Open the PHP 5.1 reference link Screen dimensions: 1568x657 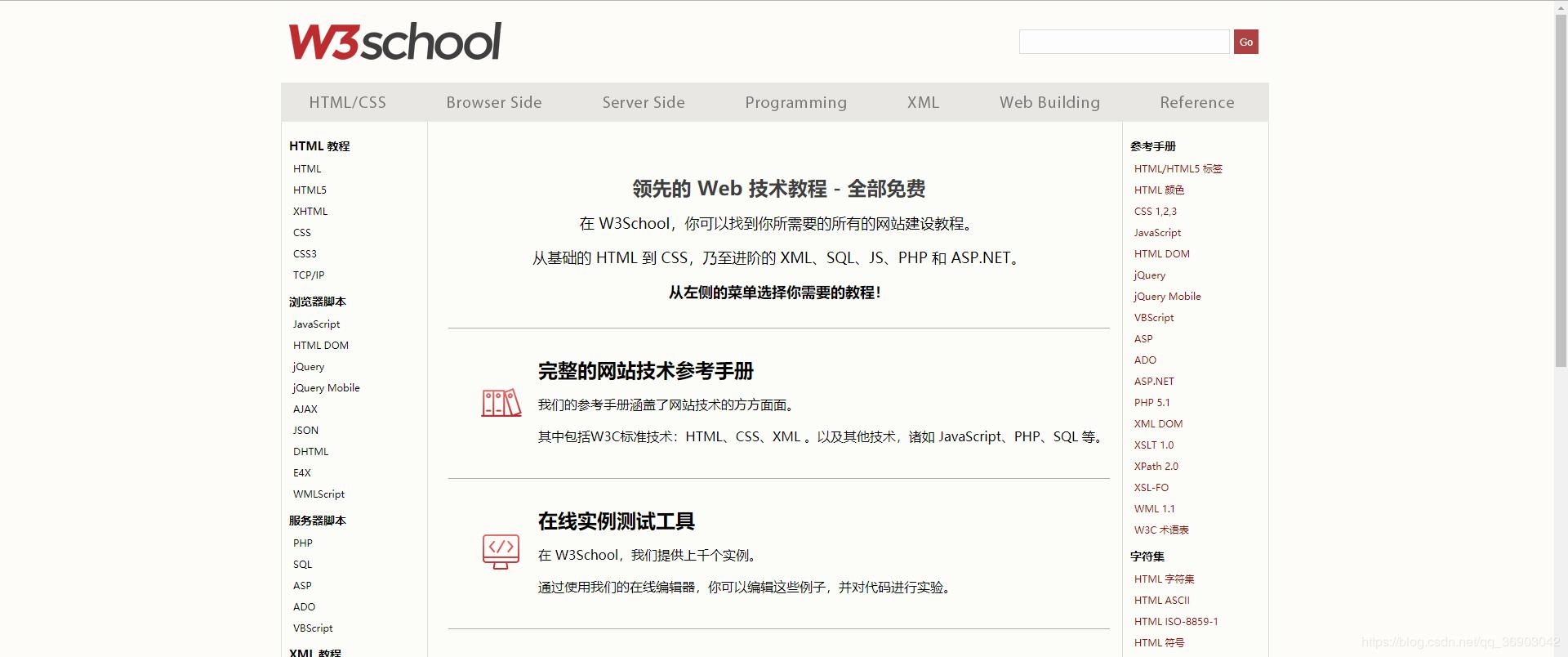tap(1151, 403)
